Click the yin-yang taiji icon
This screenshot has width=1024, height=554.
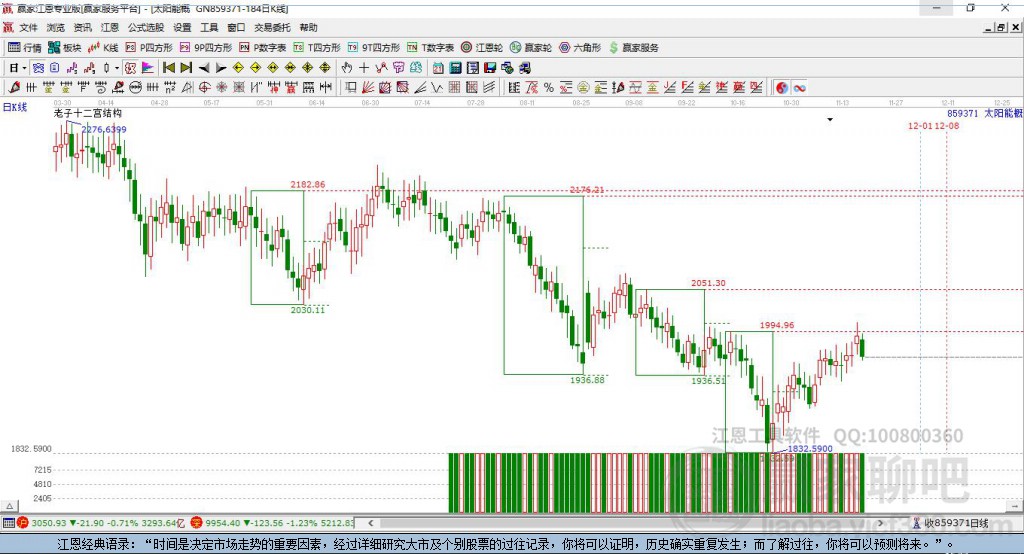[x=782, y=88]
